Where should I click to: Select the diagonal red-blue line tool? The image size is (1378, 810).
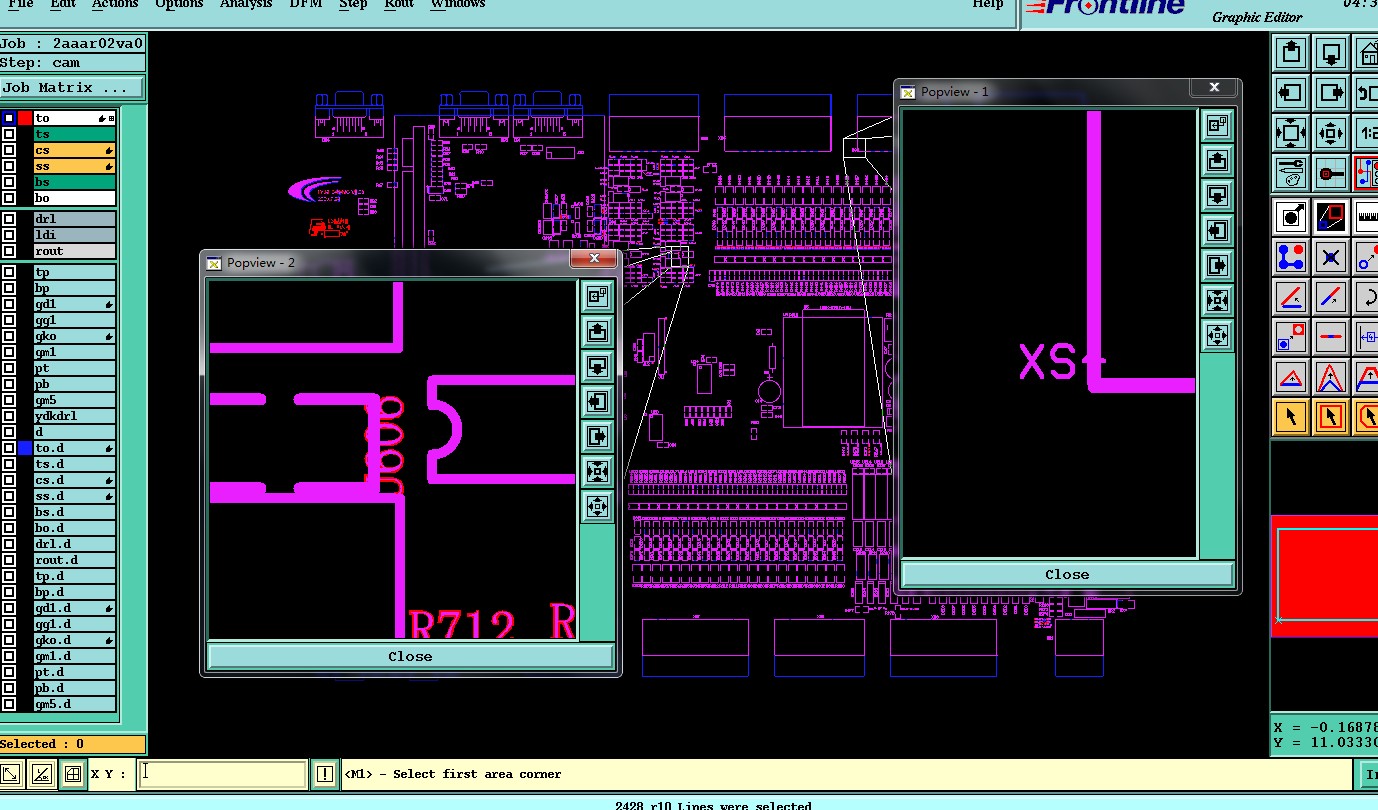point(1330,297)
